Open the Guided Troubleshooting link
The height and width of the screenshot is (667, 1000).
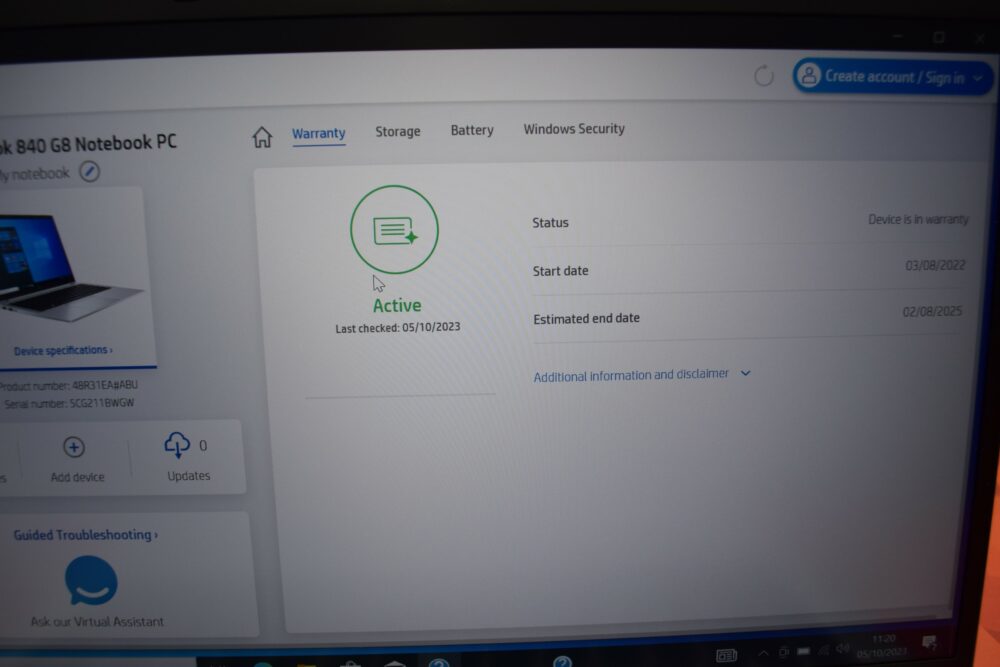click(x=85, y=535)
